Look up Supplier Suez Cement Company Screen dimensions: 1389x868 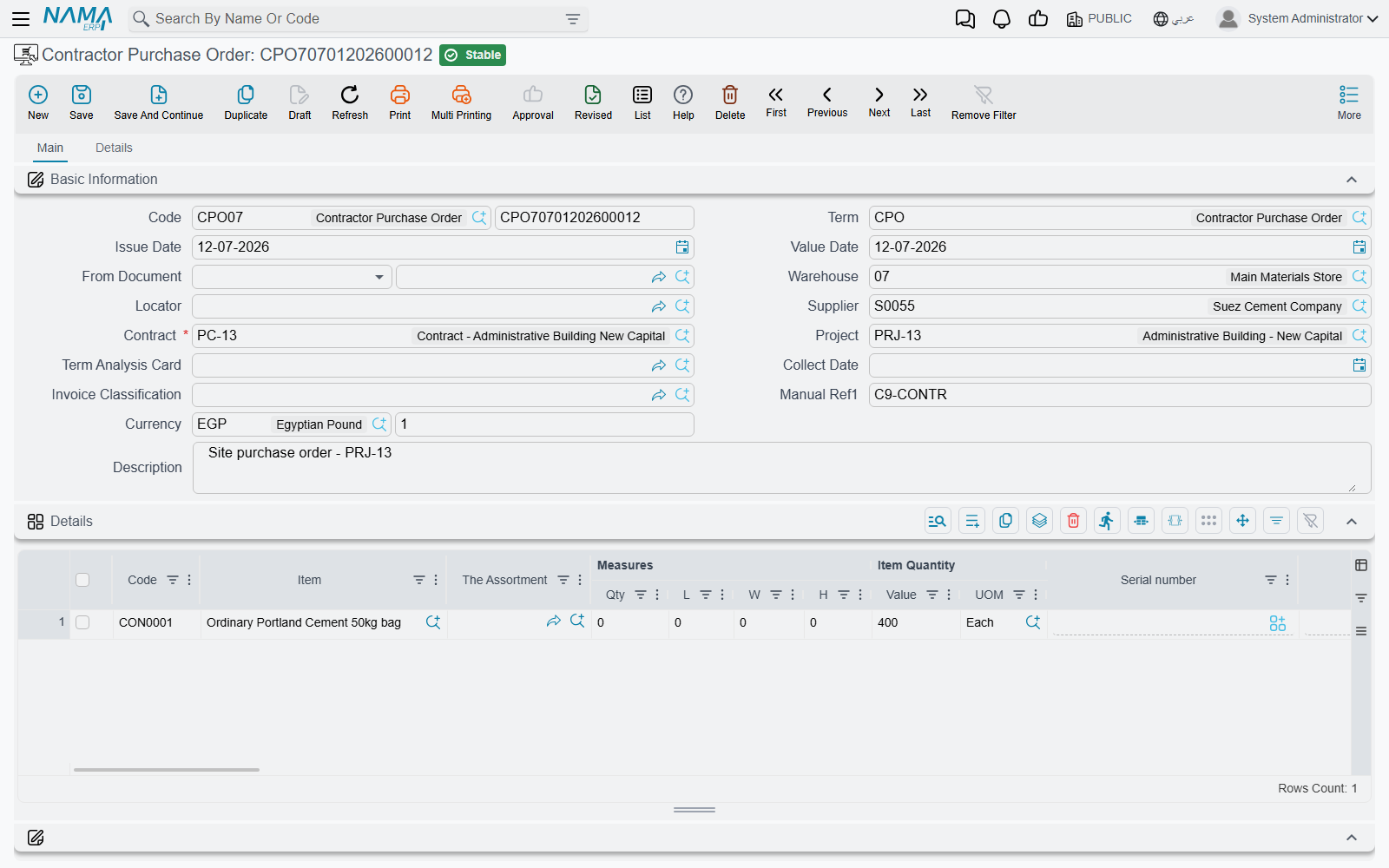click(1359, 306)
